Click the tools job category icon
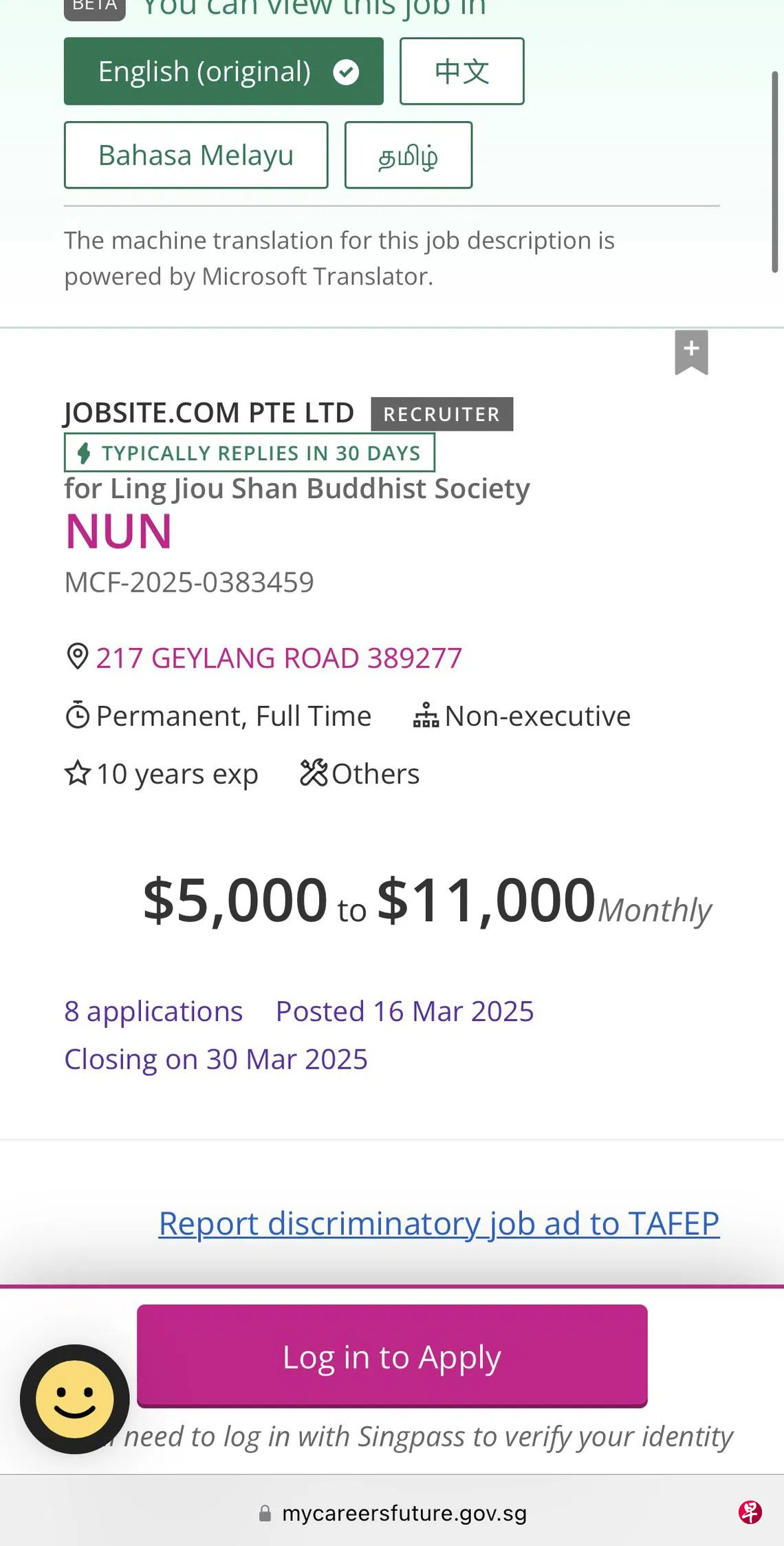The height and width of the screenshot is (1546, 784). (x=314, y=773)
